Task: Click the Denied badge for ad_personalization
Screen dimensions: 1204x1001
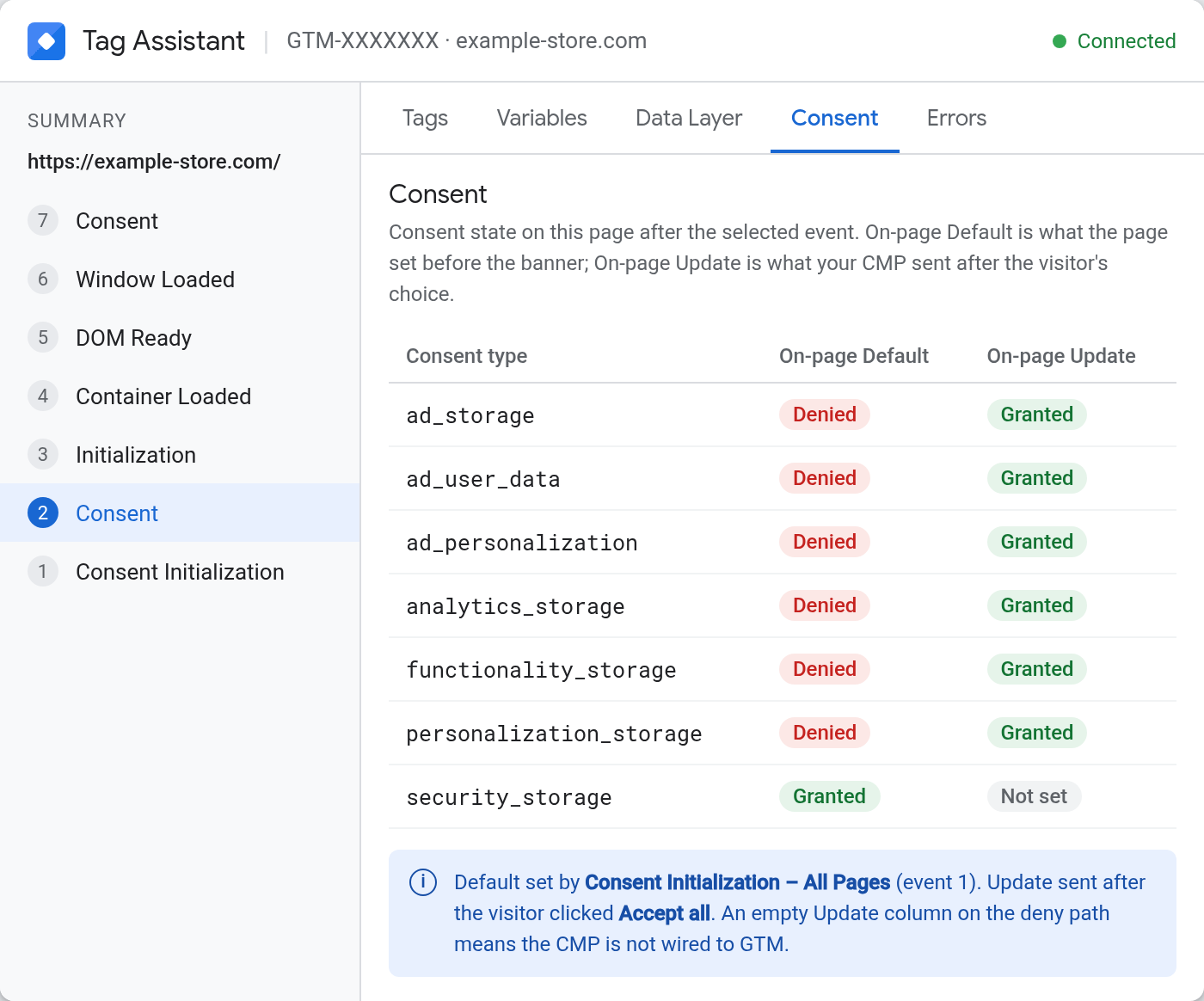Action: (x=825, y=542)
